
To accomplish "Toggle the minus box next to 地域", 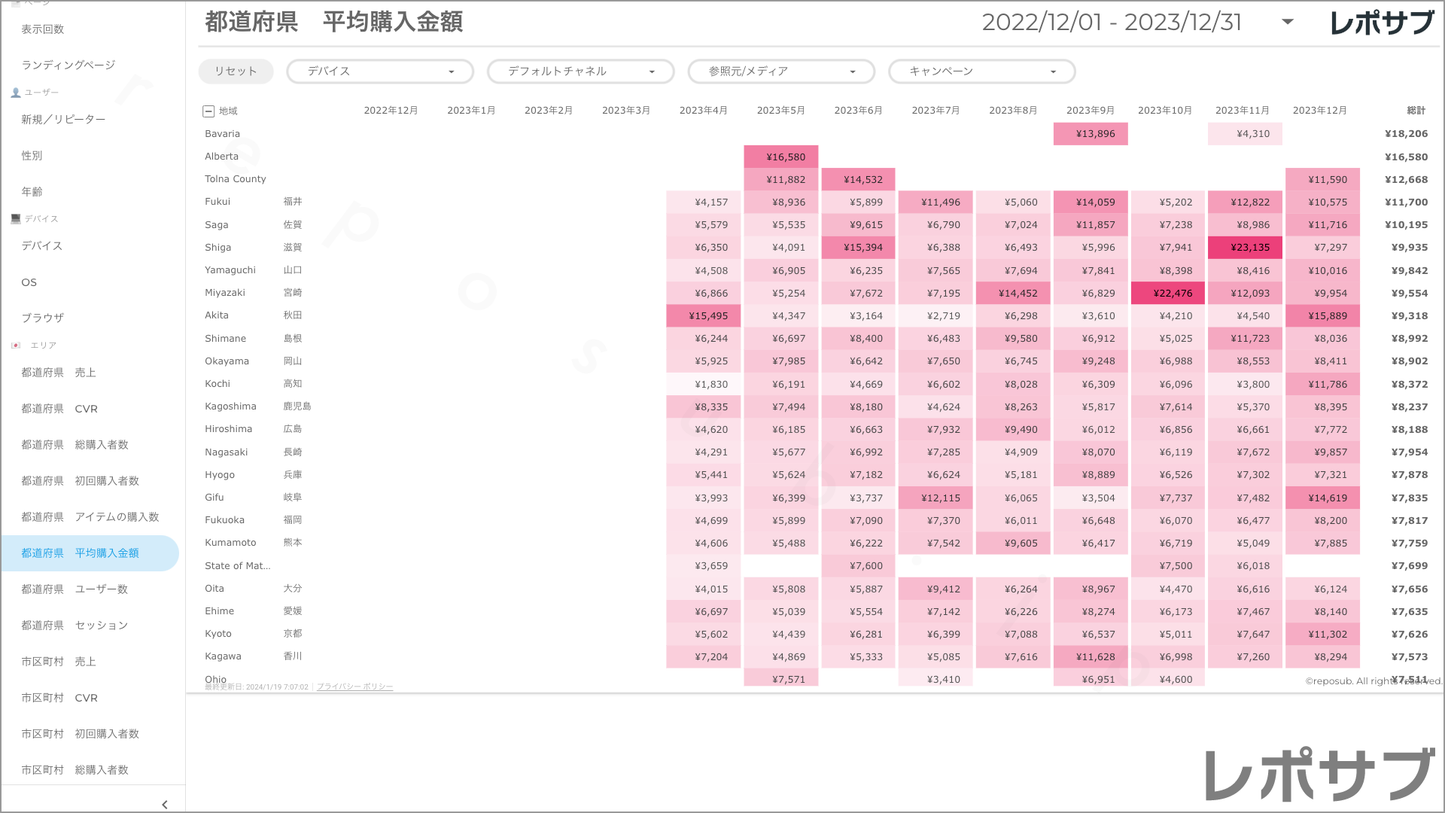I will 208,111.
